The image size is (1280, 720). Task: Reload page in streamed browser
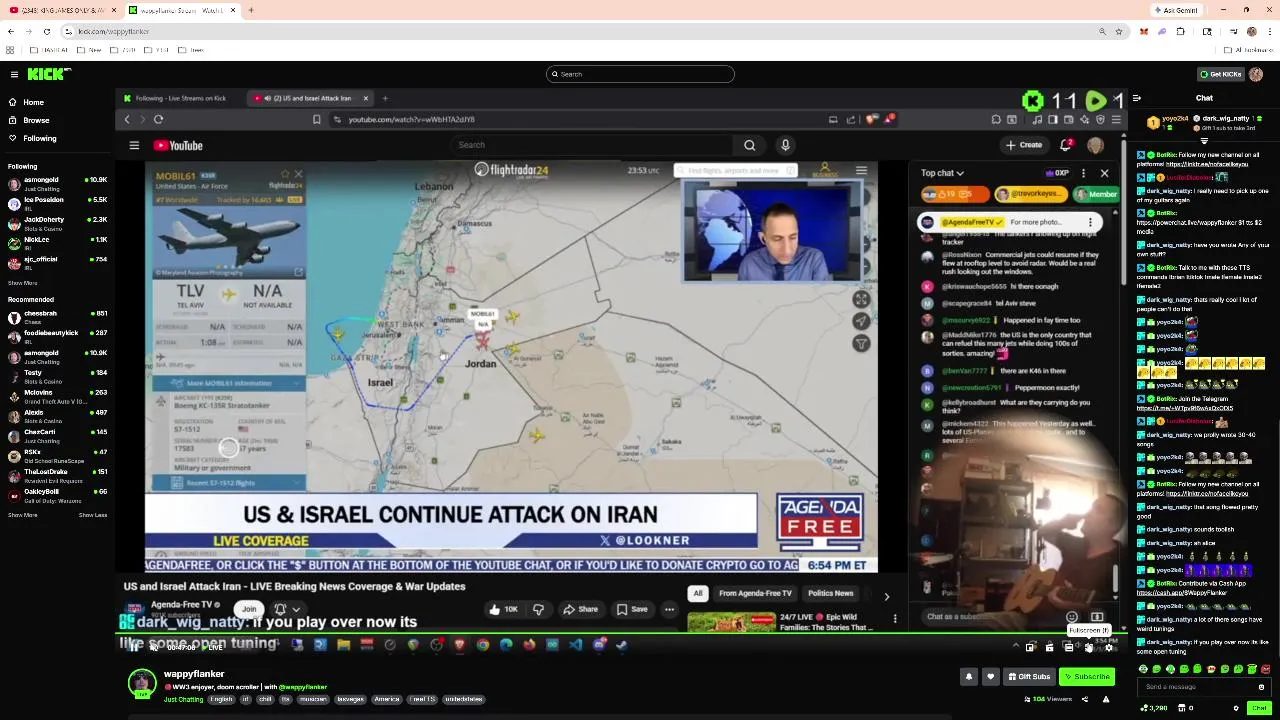[x=158, y=119]
